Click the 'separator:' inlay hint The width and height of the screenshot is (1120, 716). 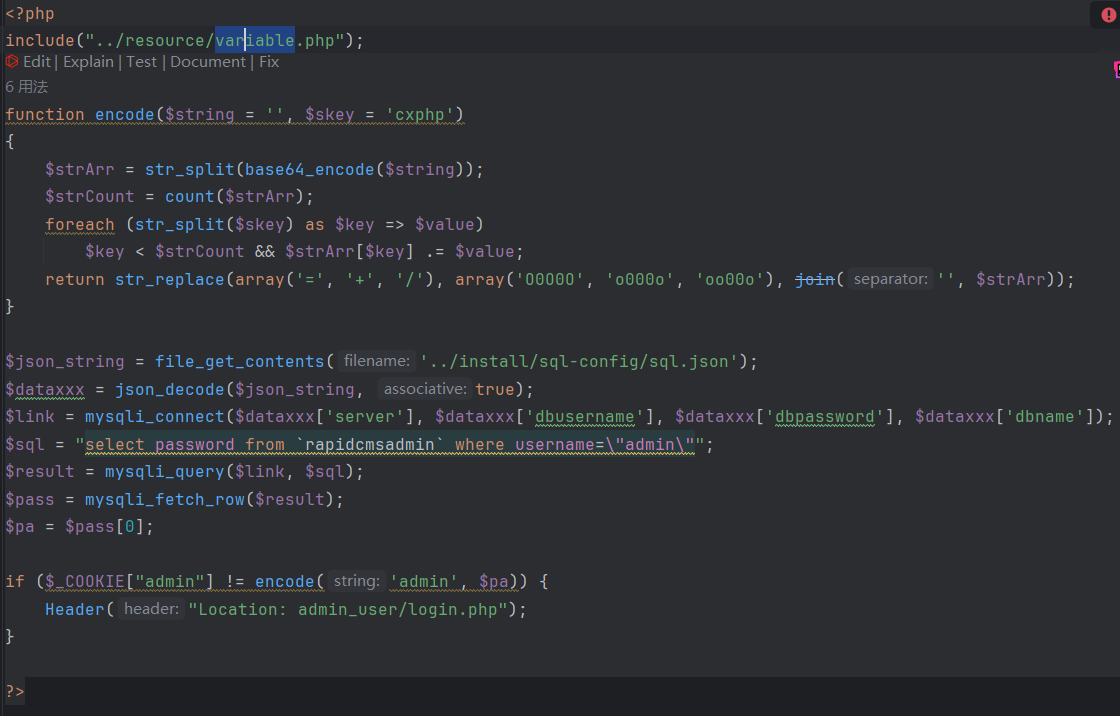click(x=890, y=280)
